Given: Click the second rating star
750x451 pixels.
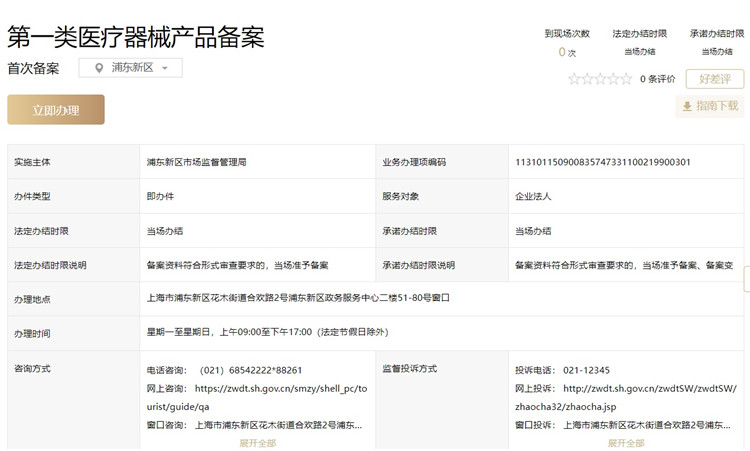Looking at the screenshot, I should pyautogui.click(x=587, y=79).
